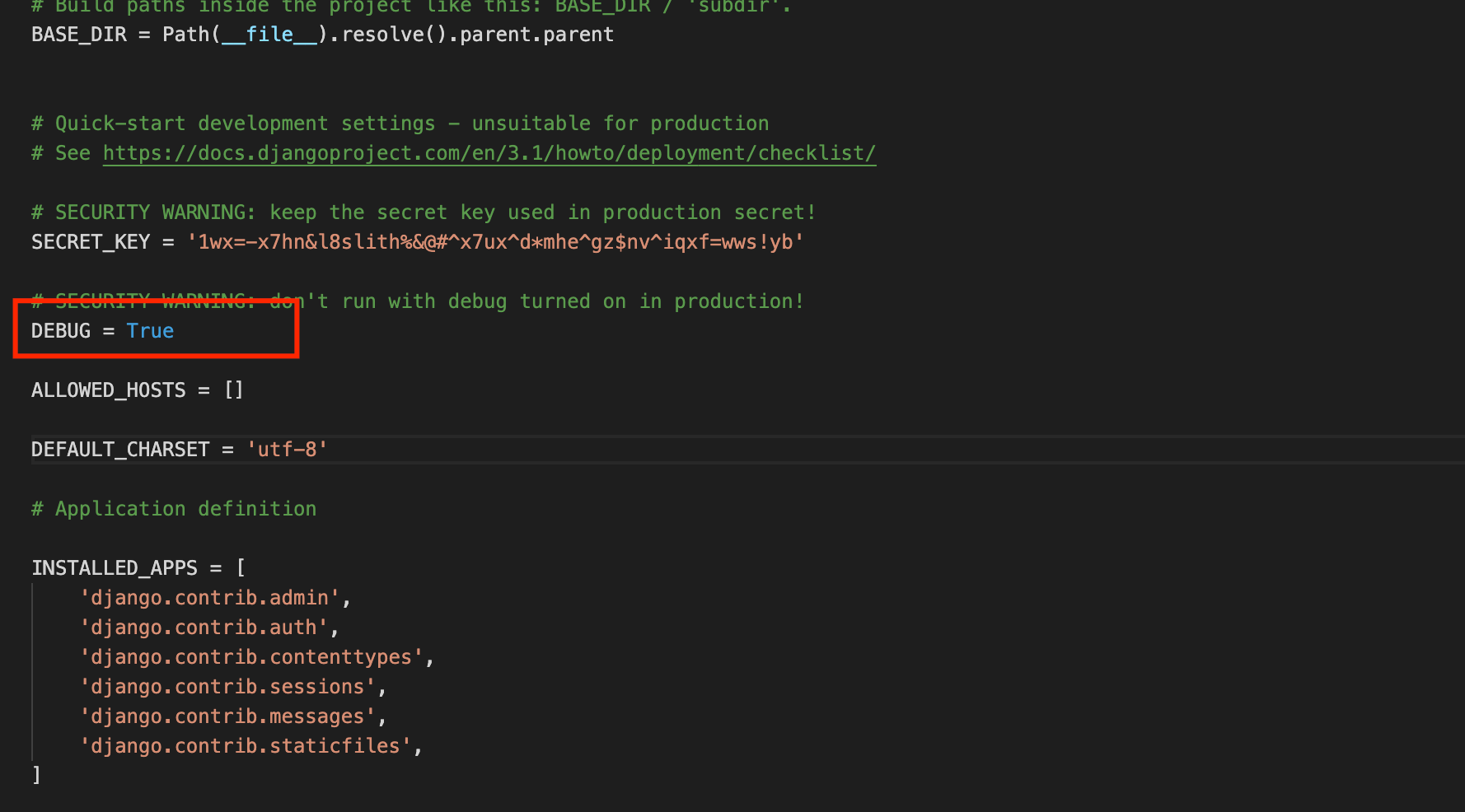This screenshot has width=1465, height=812.
Task: Click the ALLOWED_HOSTS empty list
Action: click(x=233, y=390)
